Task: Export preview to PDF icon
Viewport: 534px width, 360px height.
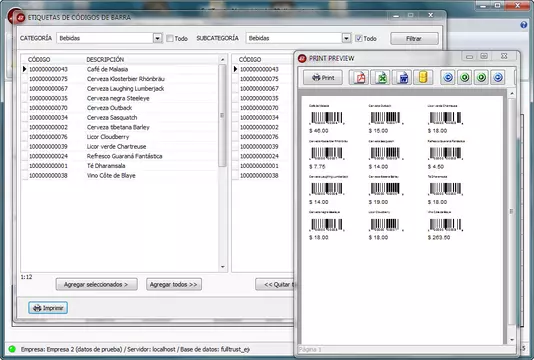Action: pyautogui.click(x=359, y=78)
